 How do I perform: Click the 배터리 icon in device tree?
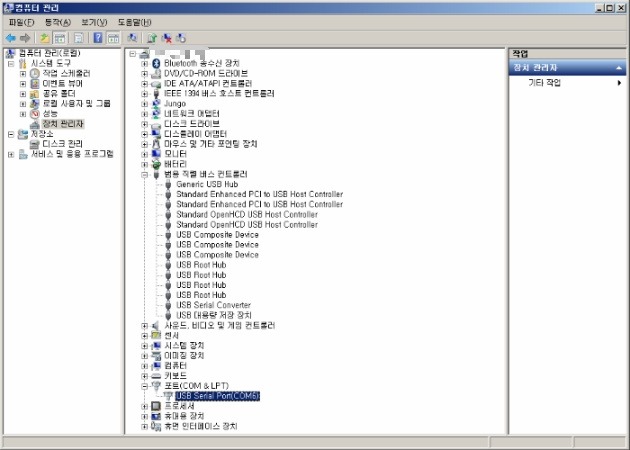[156, 164]
